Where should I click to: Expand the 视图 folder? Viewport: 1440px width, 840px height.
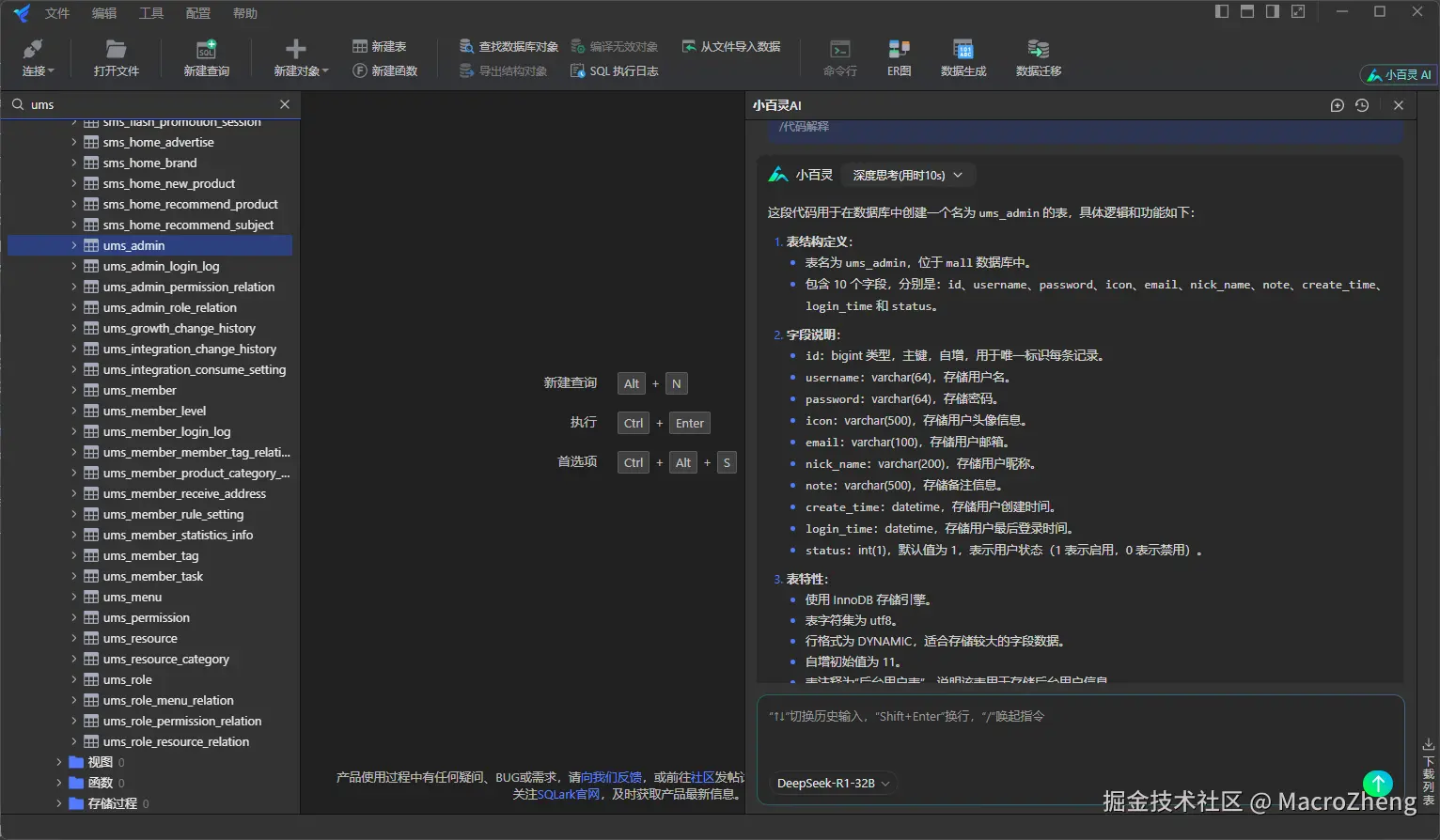[59, 762]
